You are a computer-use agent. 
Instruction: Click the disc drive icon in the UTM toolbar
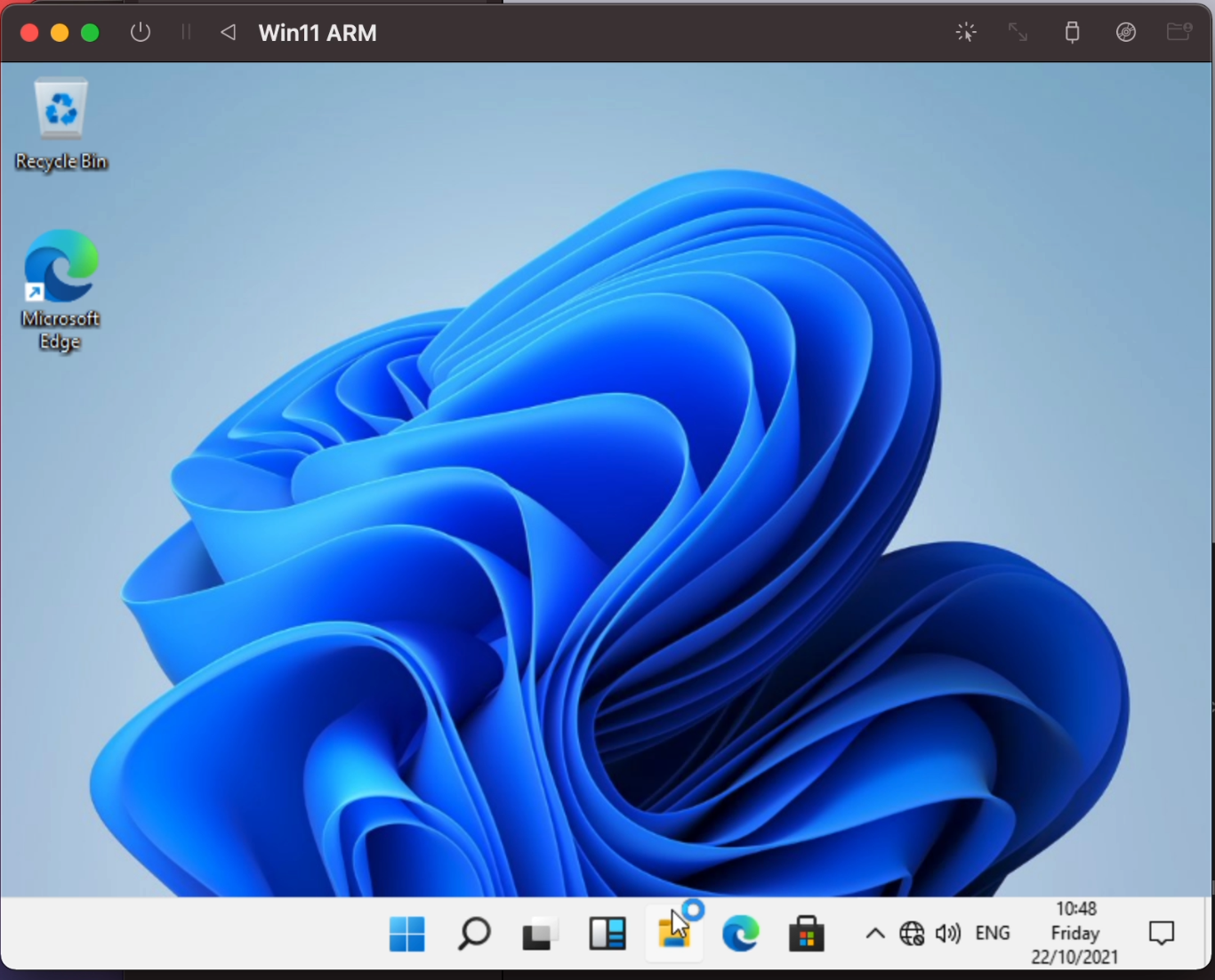point(1125,32)
